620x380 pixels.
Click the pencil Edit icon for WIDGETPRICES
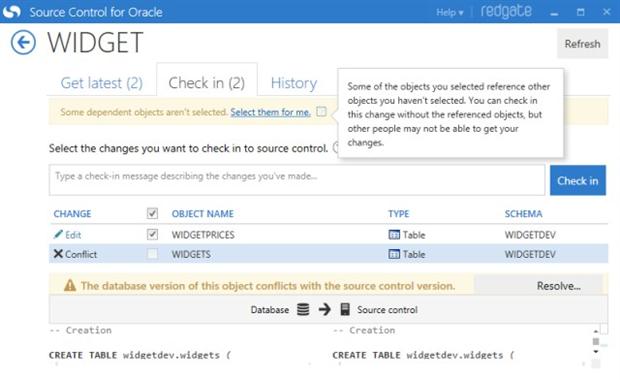[58, 234]
